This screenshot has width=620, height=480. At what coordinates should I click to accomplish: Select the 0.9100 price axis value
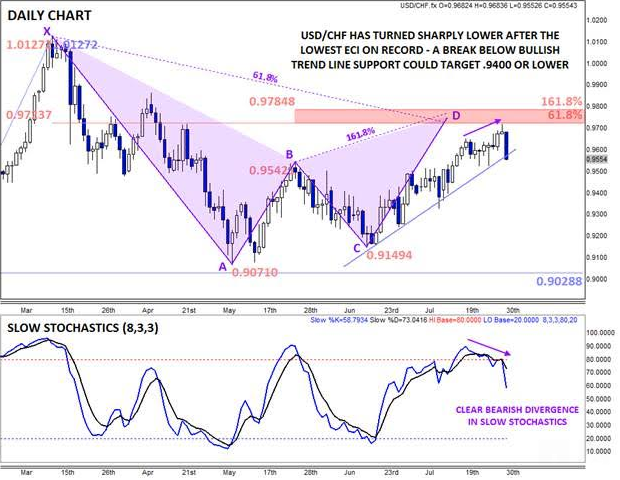click(597, 257)
